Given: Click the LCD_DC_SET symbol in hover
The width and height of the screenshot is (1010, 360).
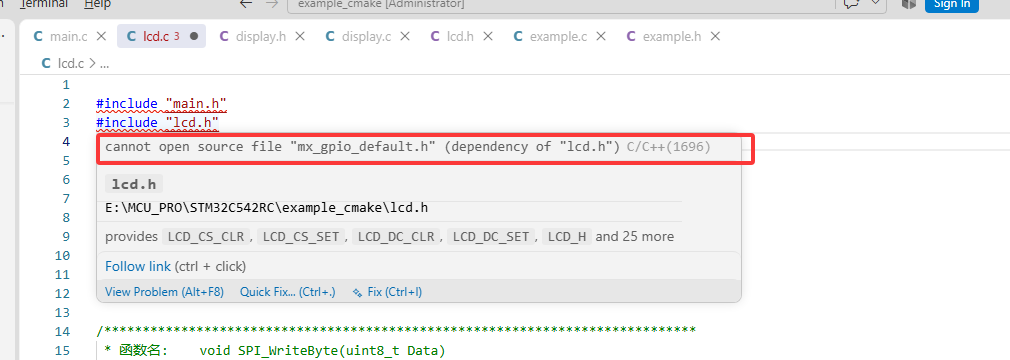Looking at the screenshot, I should (491, 236).
